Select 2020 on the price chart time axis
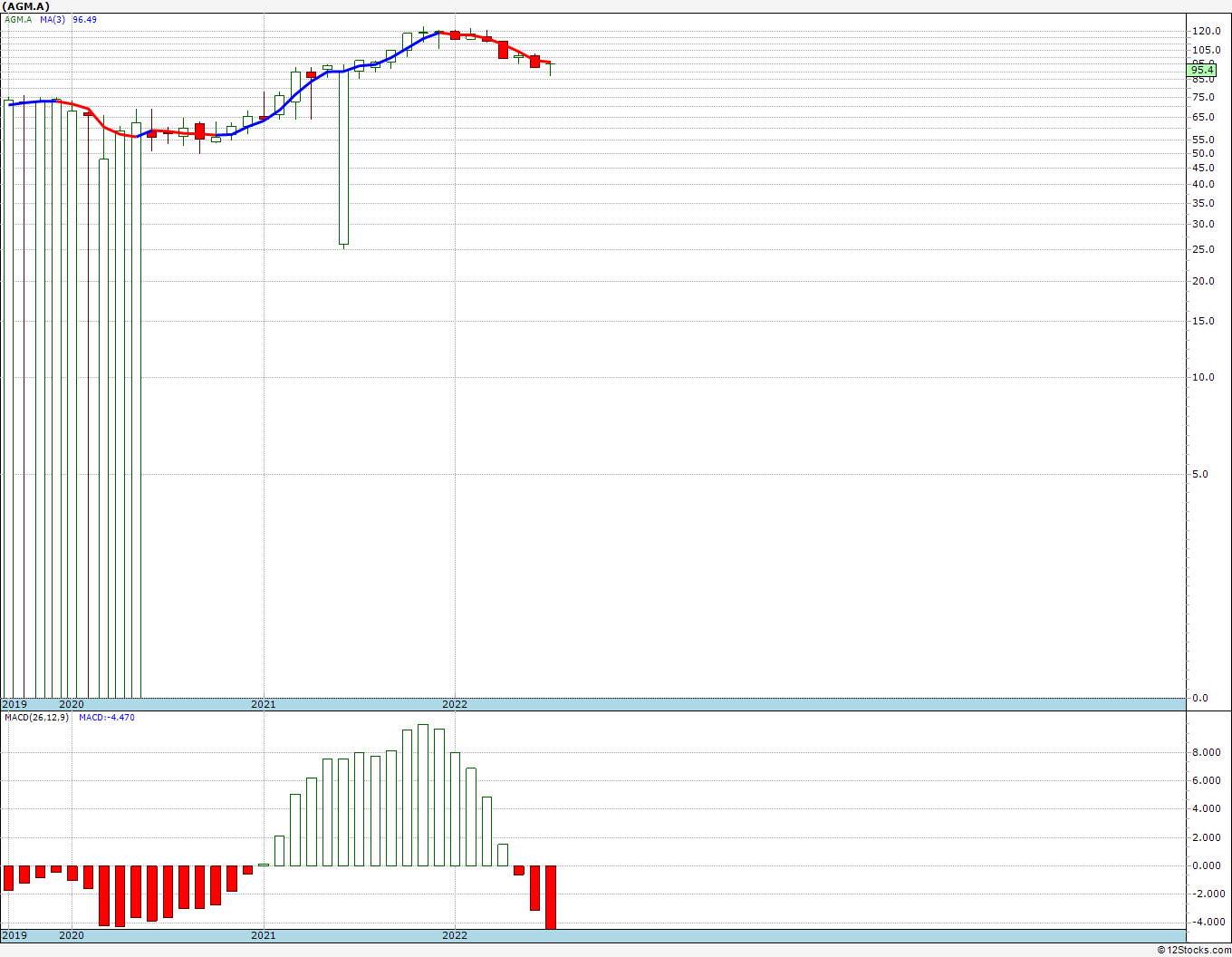Image resolution: width=1232 pixels, height=957 pixels. click(72, 704)
